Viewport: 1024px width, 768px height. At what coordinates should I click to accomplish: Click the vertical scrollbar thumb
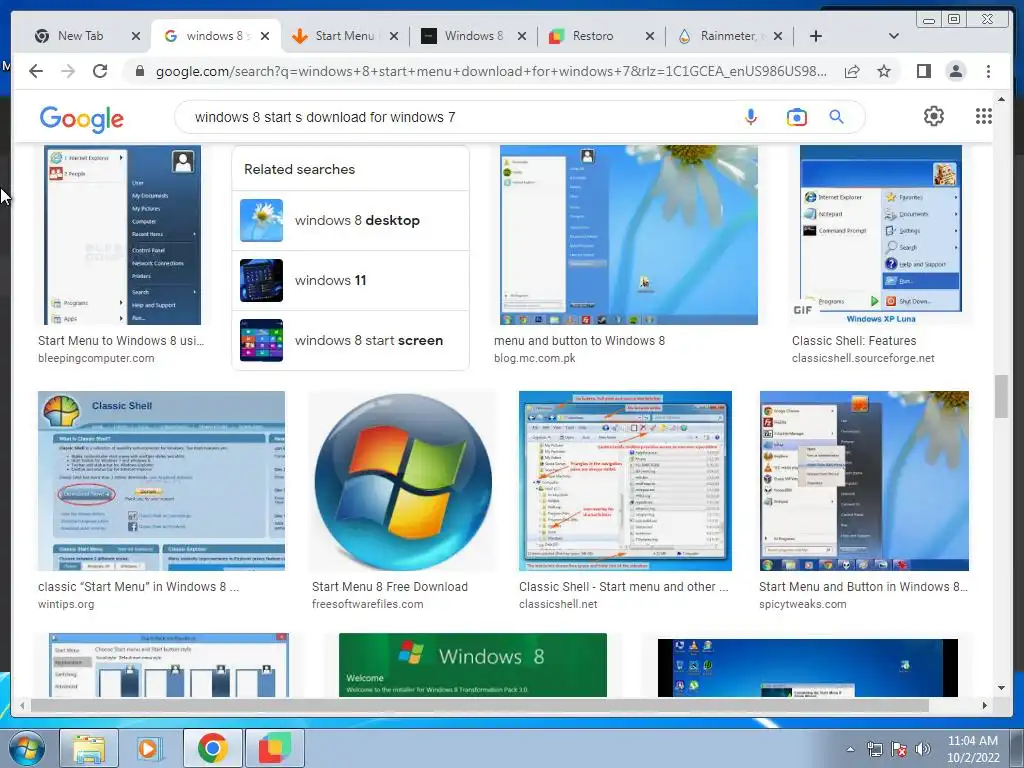[1001, 396]
